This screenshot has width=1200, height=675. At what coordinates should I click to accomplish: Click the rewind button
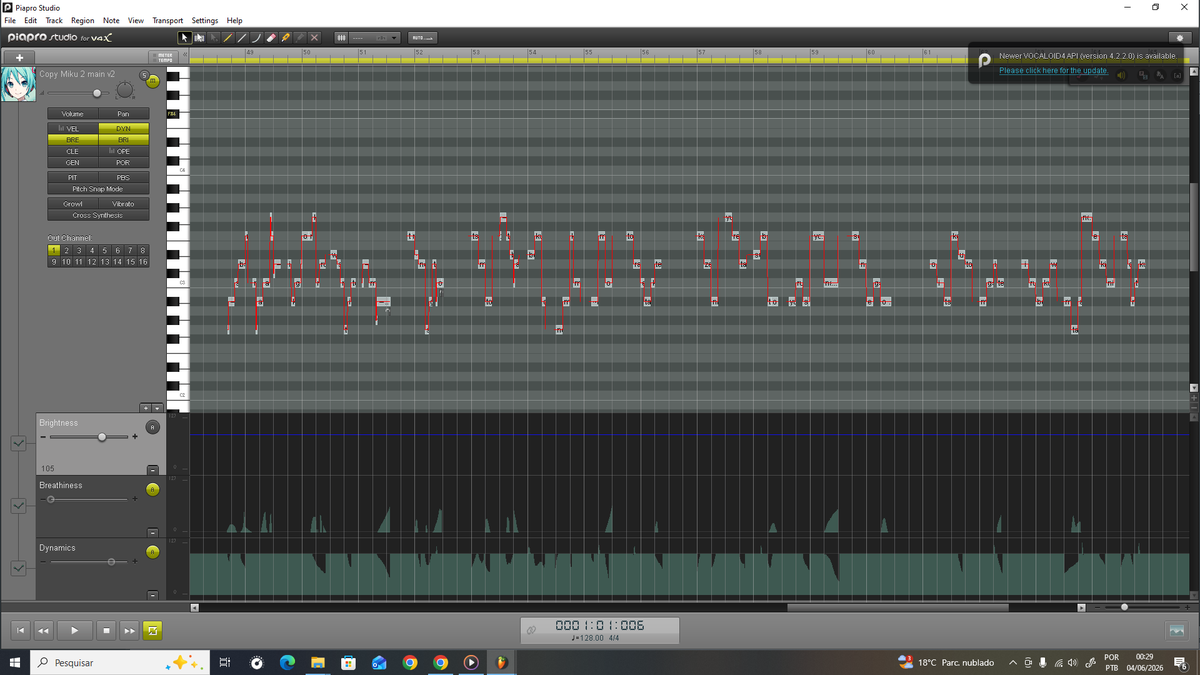coord(44,630)
